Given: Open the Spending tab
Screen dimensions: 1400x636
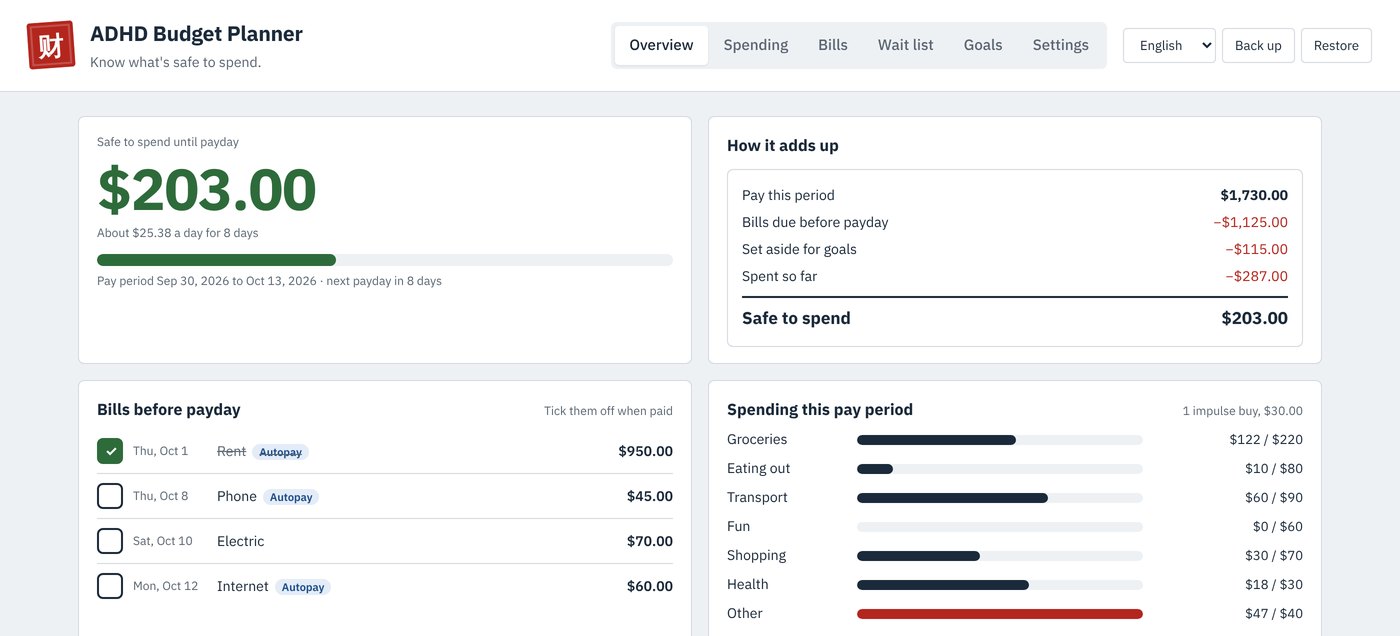Looking at the screenshot, I should coord(756,45).
